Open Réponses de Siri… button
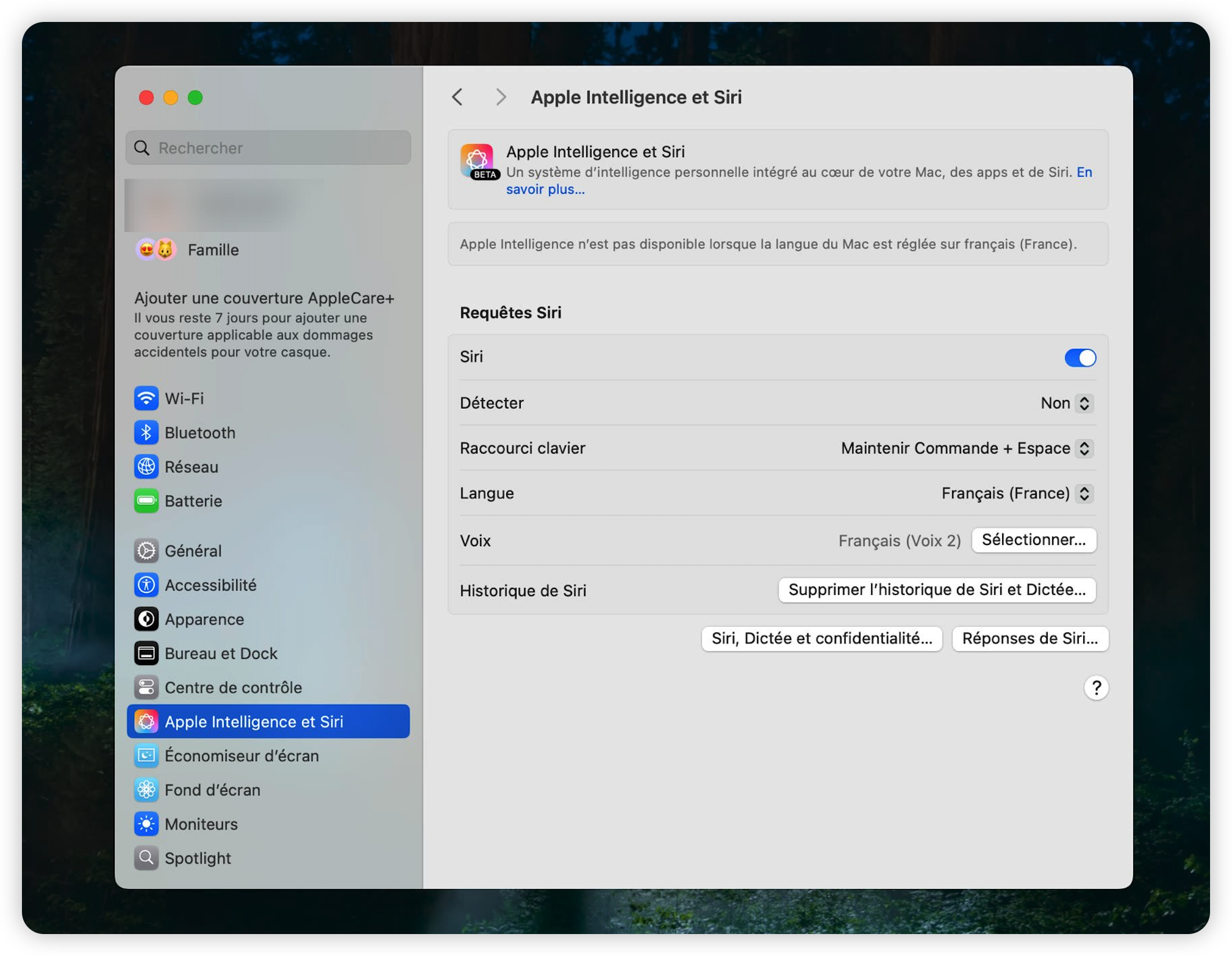Screen dimensions: 1232x956 (1030, 639)
